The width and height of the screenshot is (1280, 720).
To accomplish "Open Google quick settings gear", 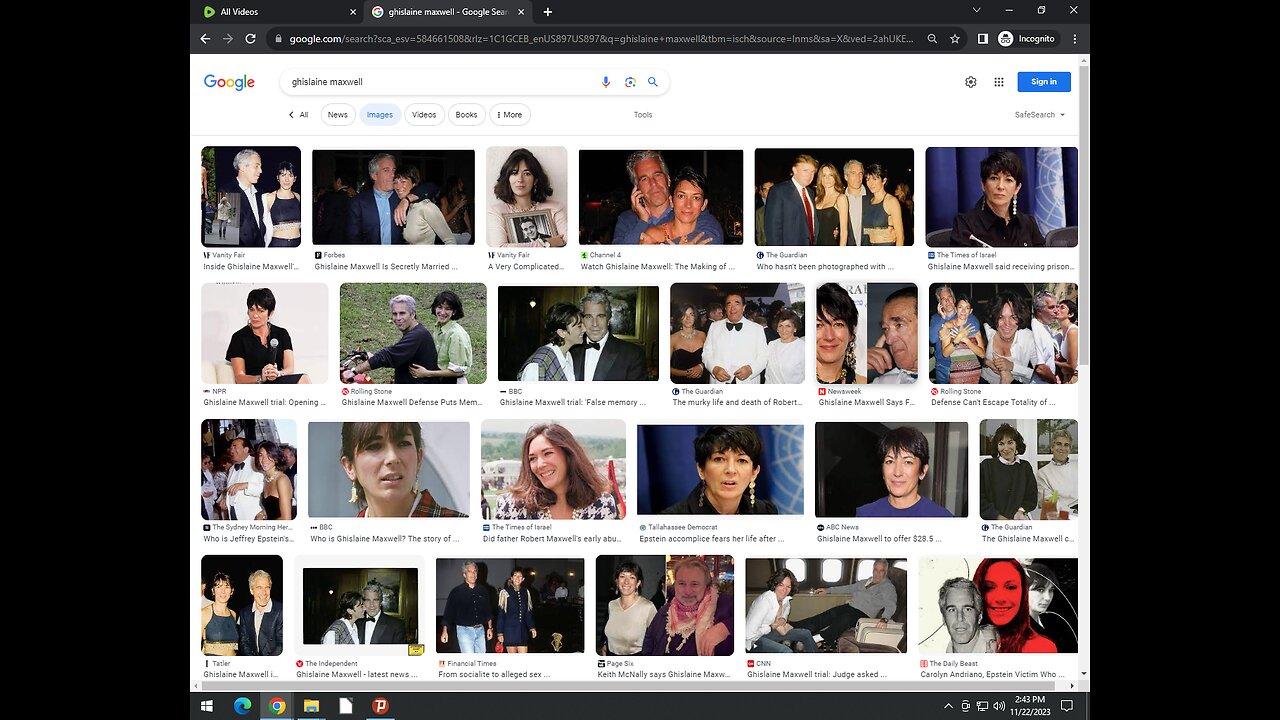I will point(970,82).
